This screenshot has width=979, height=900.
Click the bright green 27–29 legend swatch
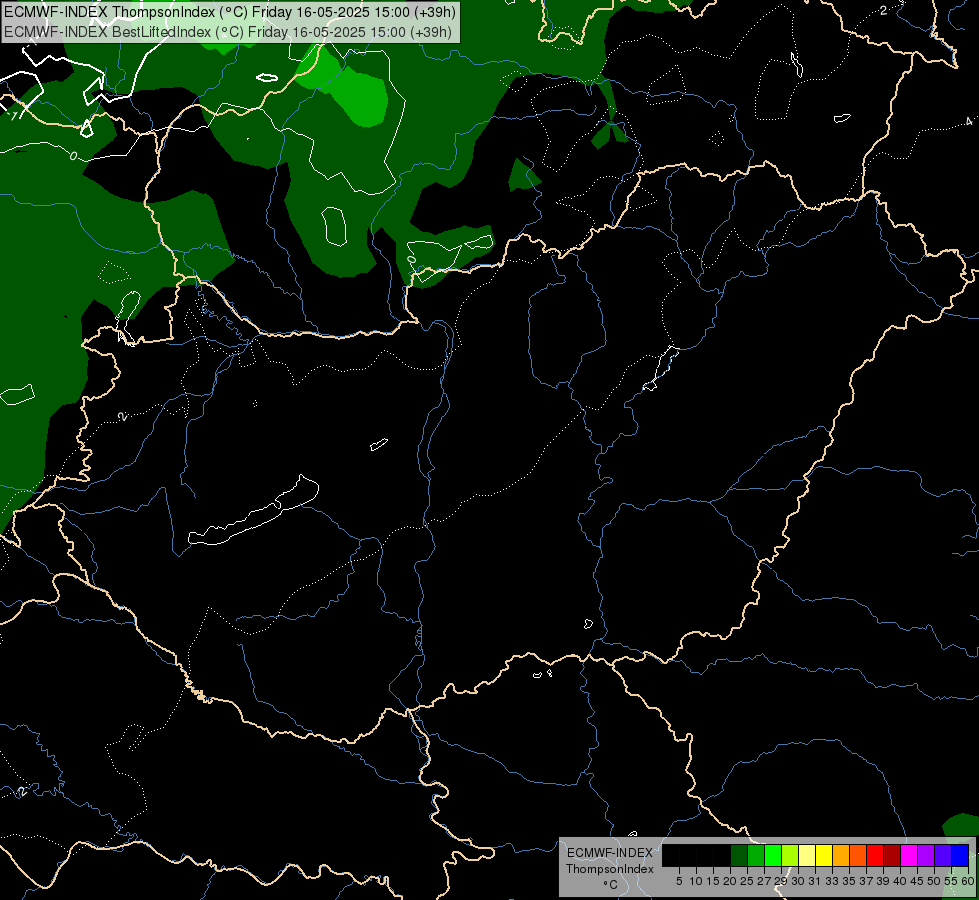[773, 855]
